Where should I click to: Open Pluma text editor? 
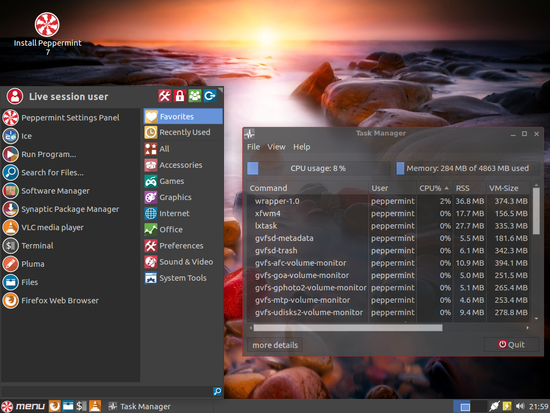[x=70, y=264]
